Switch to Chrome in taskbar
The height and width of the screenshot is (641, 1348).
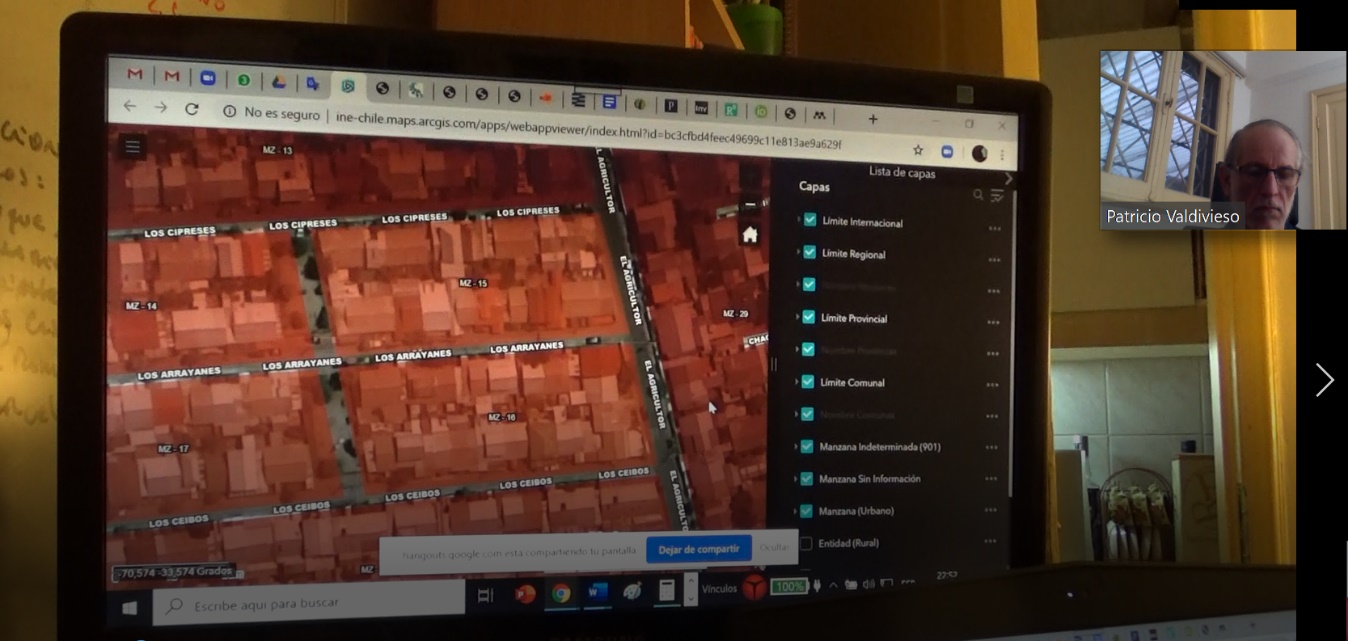(560, 593)
